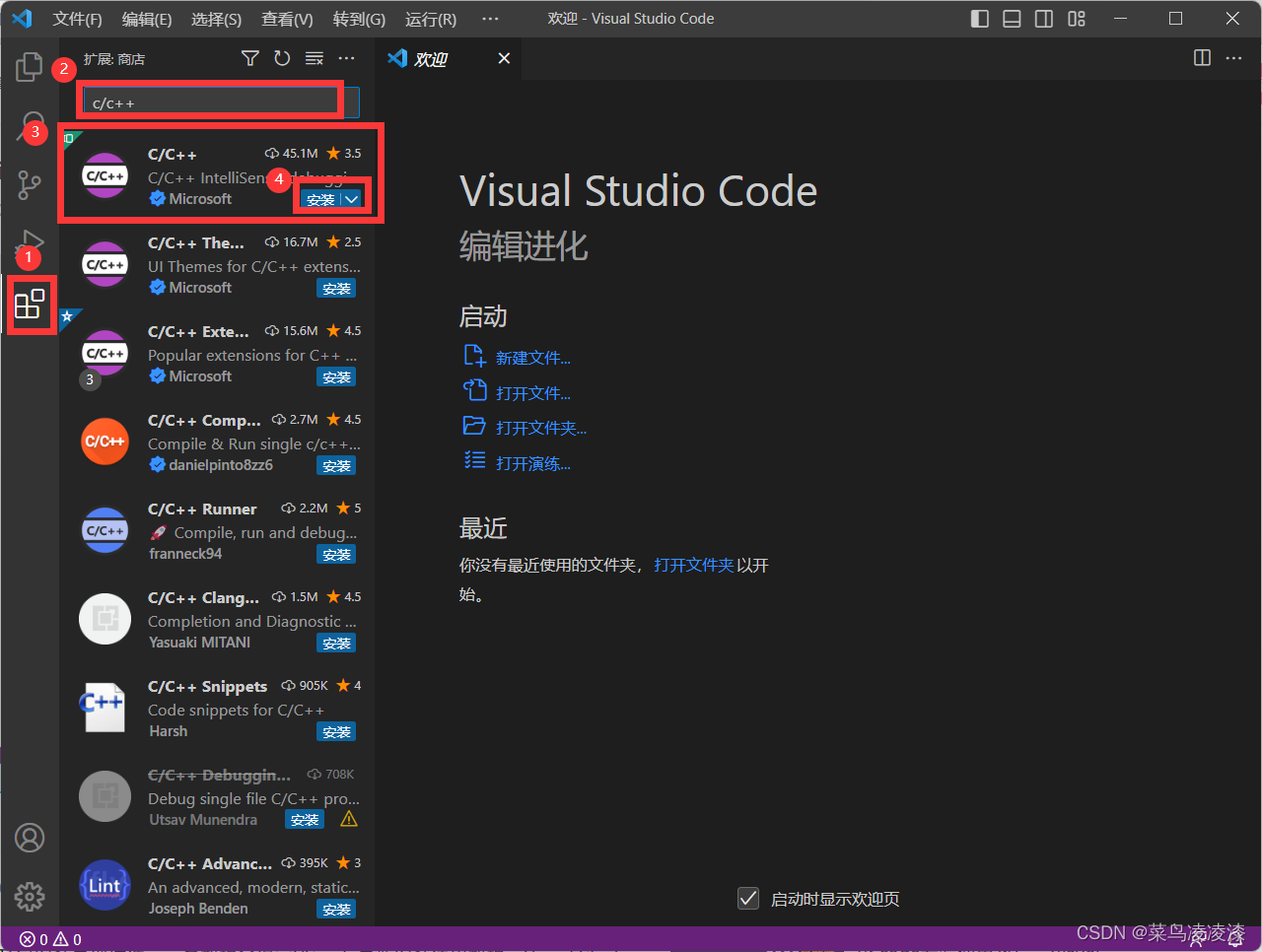This screenshot has width=1262, height=952.
Task: Click errors and warnings status bar item
Action: (50, 939)
